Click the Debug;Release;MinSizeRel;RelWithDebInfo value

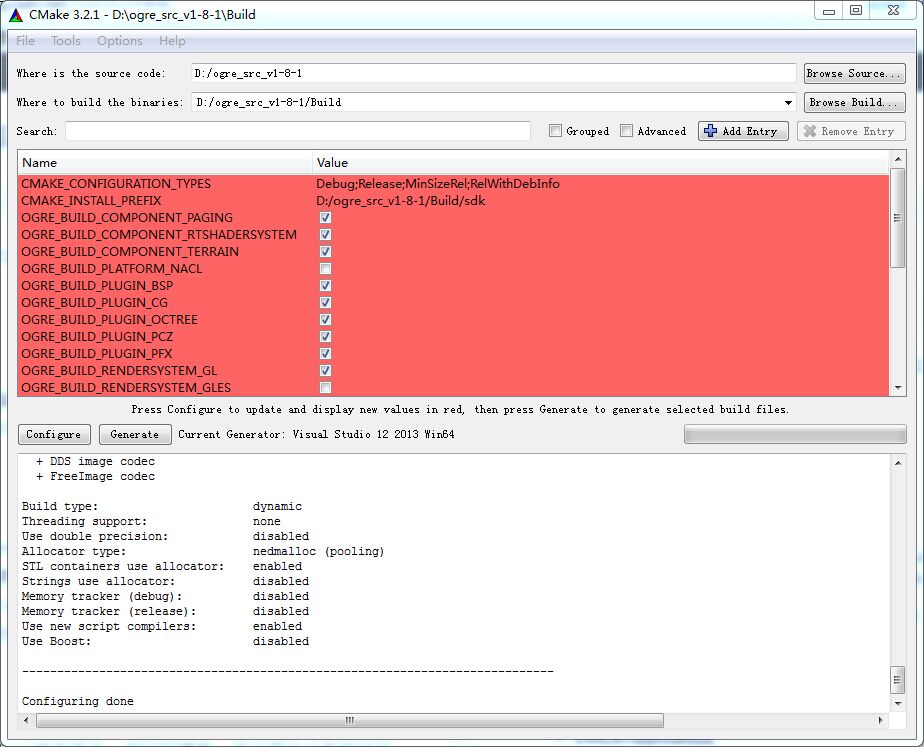tap(438, 184)
